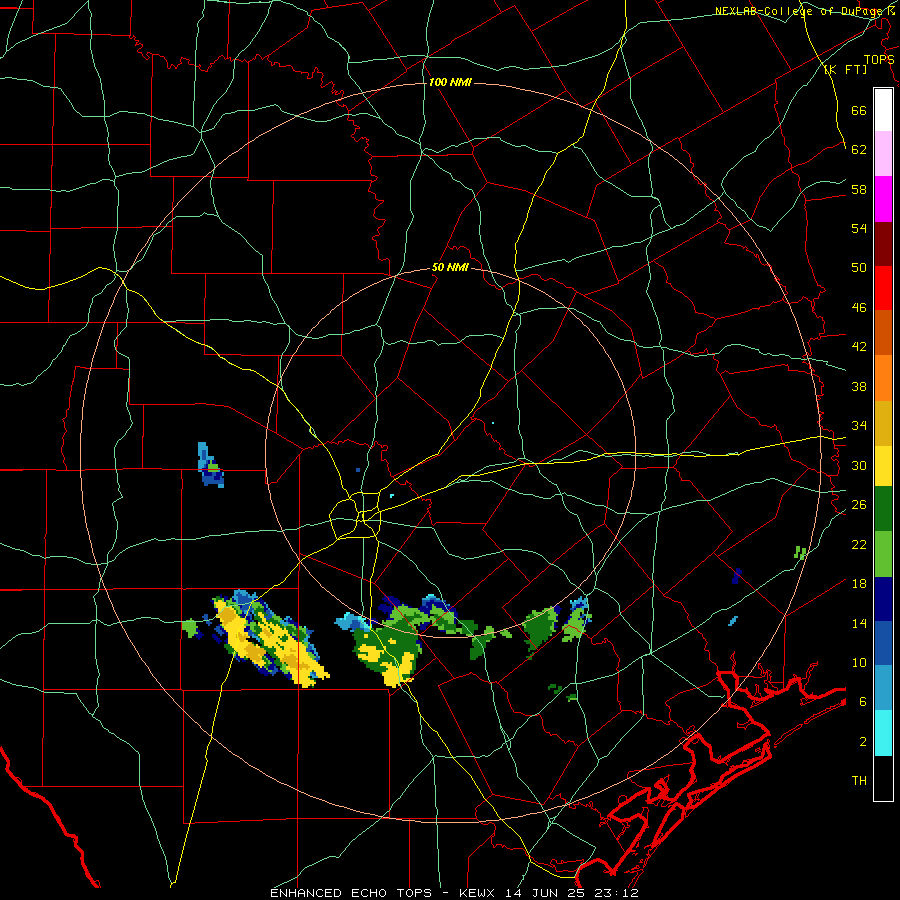This screenshot has width=900, height=900.
Task: Click the black TH swatch at legend bottom
Action: 883,778
